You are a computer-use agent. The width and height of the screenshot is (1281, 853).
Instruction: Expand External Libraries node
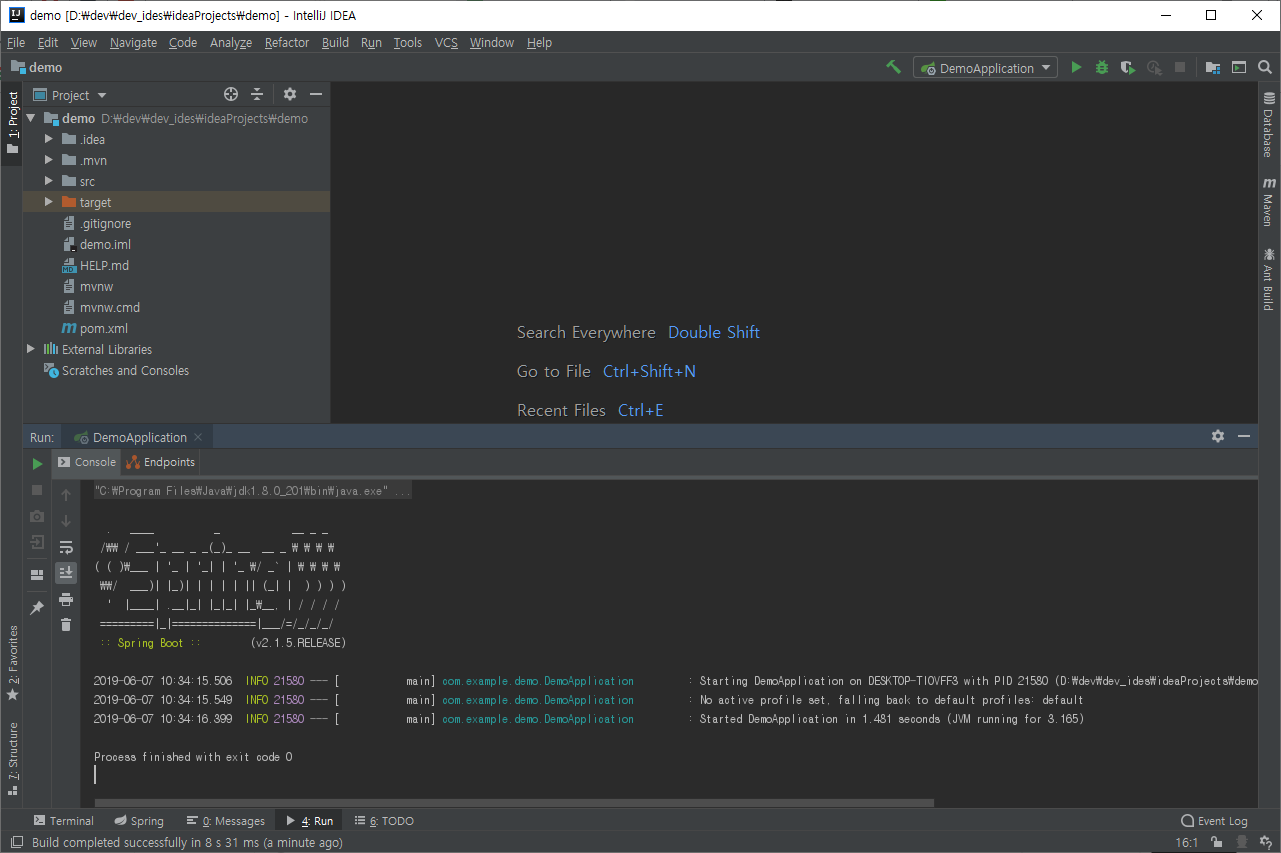(x=31, y=349)
